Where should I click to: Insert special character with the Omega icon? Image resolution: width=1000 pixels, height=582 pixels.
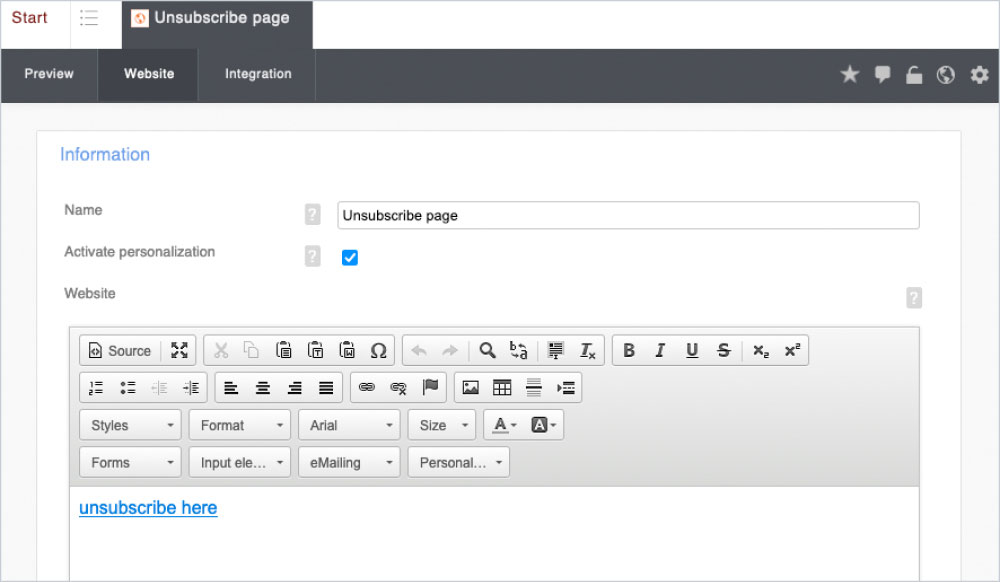pyautogui.click(x=378, y=351)
